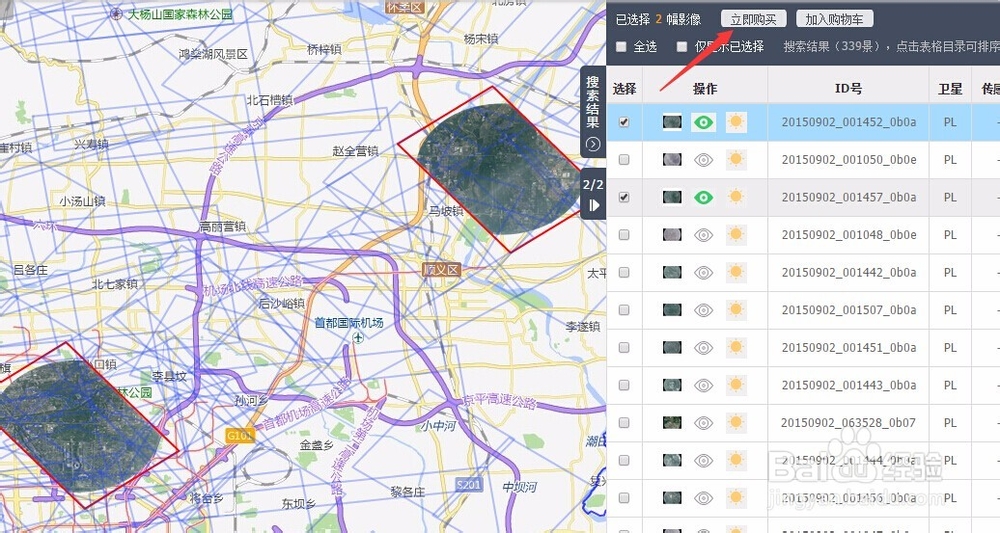Open thumbnail of 20150902_001050_0b0e
This screenshot has width=1000, height=533.
point(672,159)
